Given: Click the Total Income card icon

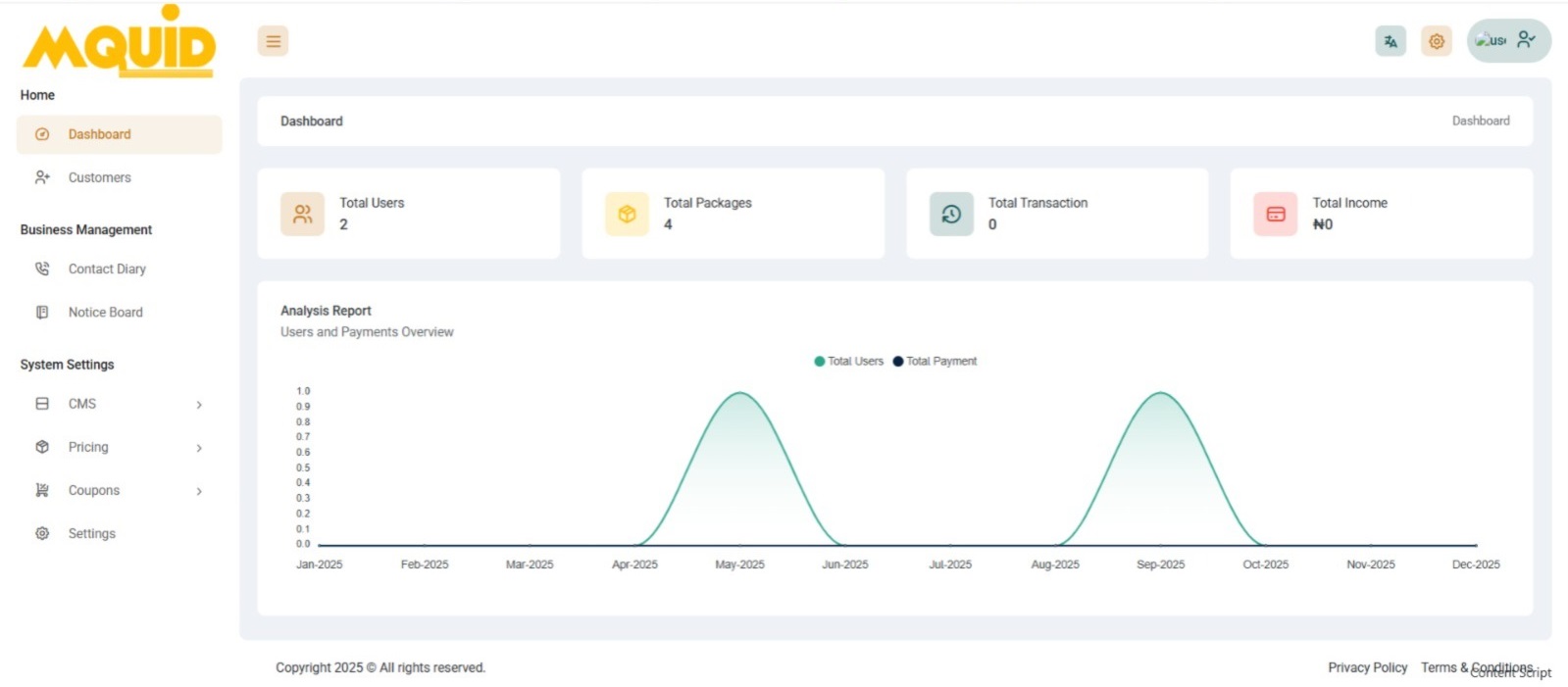Looking at the screenshot, I should click(x=1275, y=214).
